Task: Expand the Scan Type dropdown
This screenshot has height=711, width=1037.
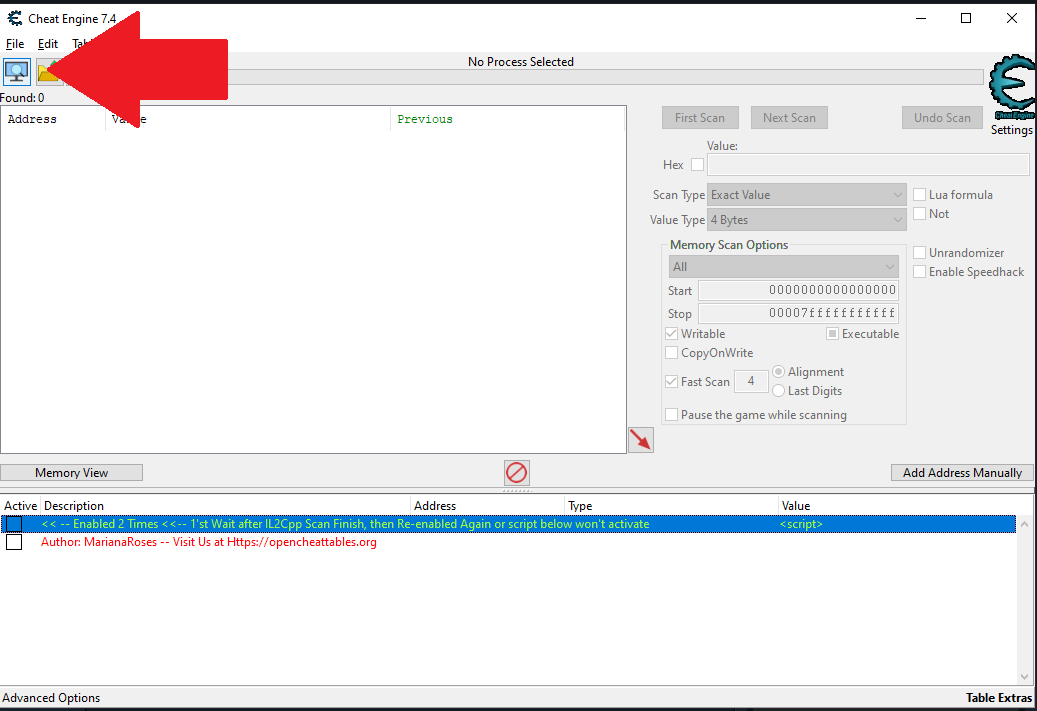Action: (x=806, y=194)
